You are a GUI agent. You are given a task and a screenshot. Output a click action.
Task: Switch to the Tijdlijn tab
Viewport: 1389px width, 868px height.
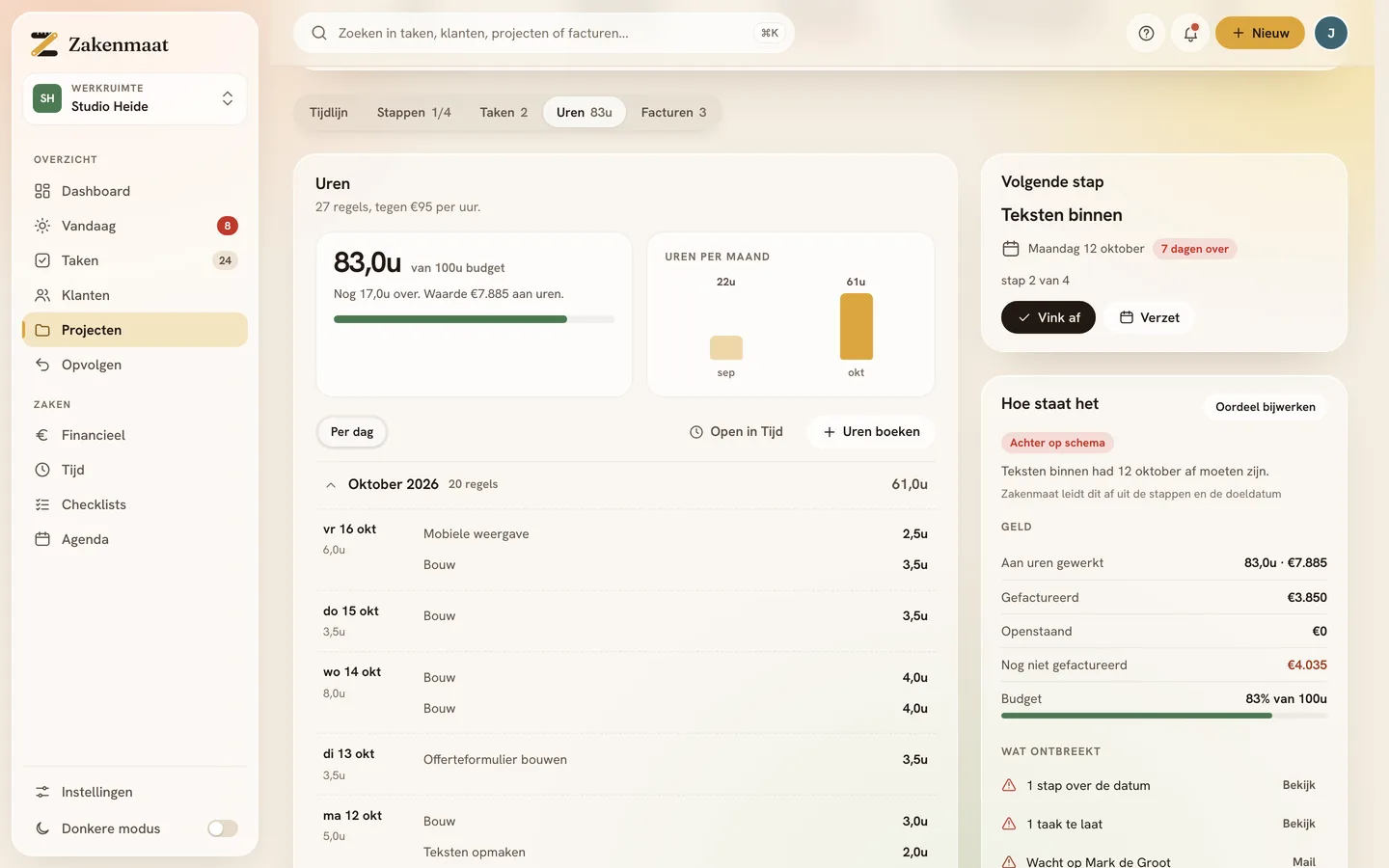click(329, 113)
